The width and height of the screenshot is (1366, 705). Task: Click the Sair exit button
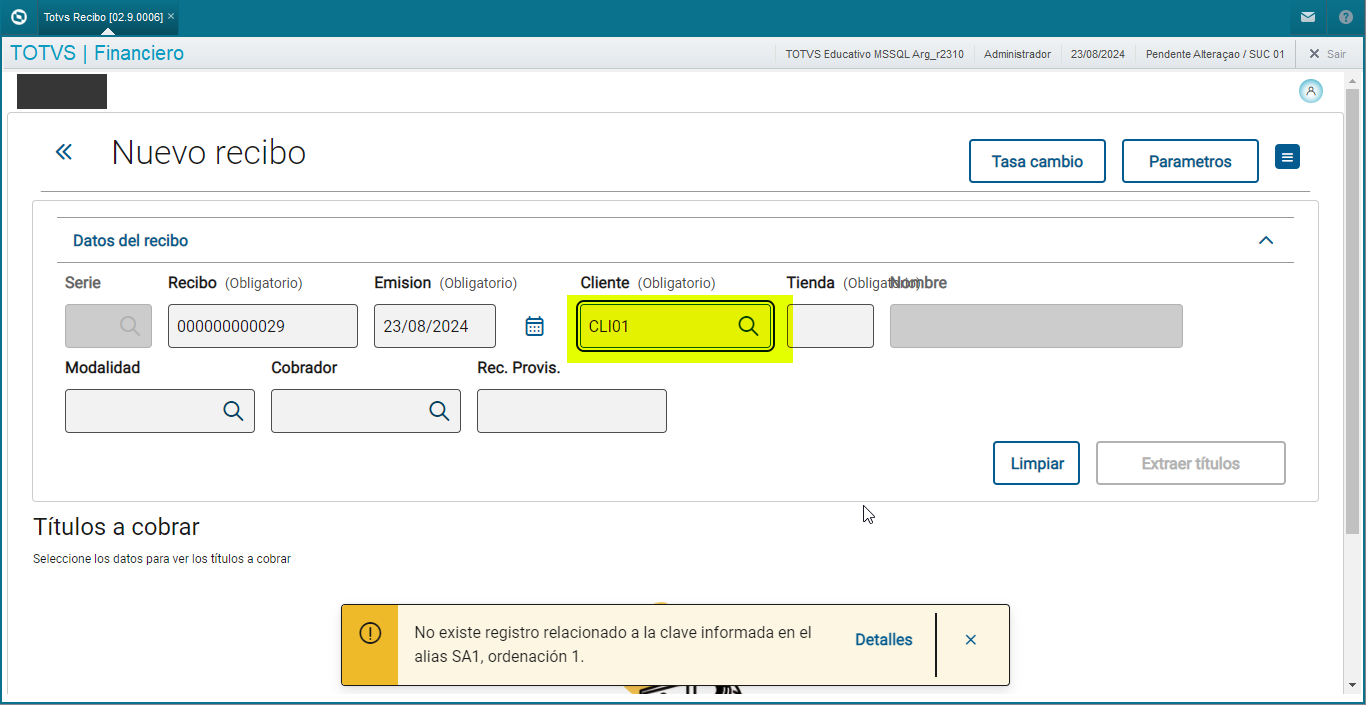[1327, 54]
